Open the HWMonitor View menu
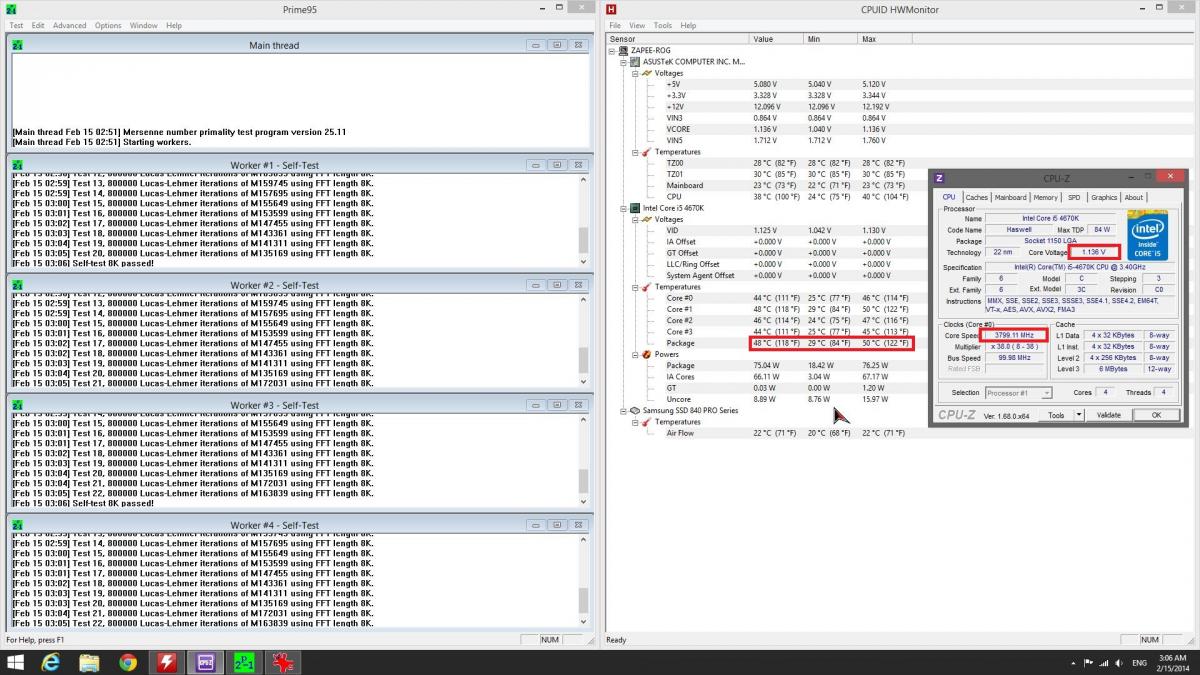The width and height of the screenshot is (1200, 675). tap(638, 25)
